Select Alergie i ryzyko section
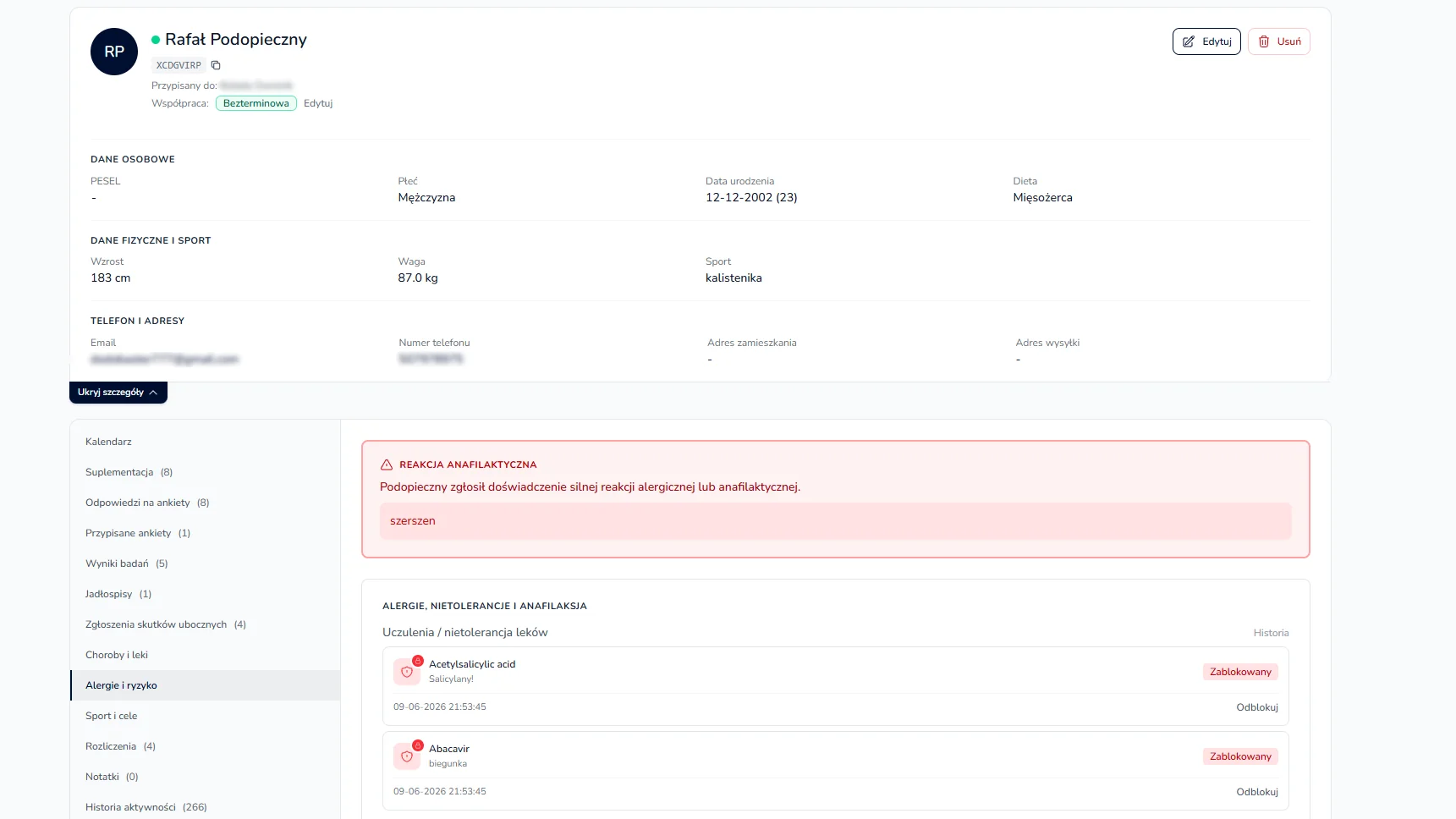This screenshot has width=1456, height=819. click(x=206, y=685)
